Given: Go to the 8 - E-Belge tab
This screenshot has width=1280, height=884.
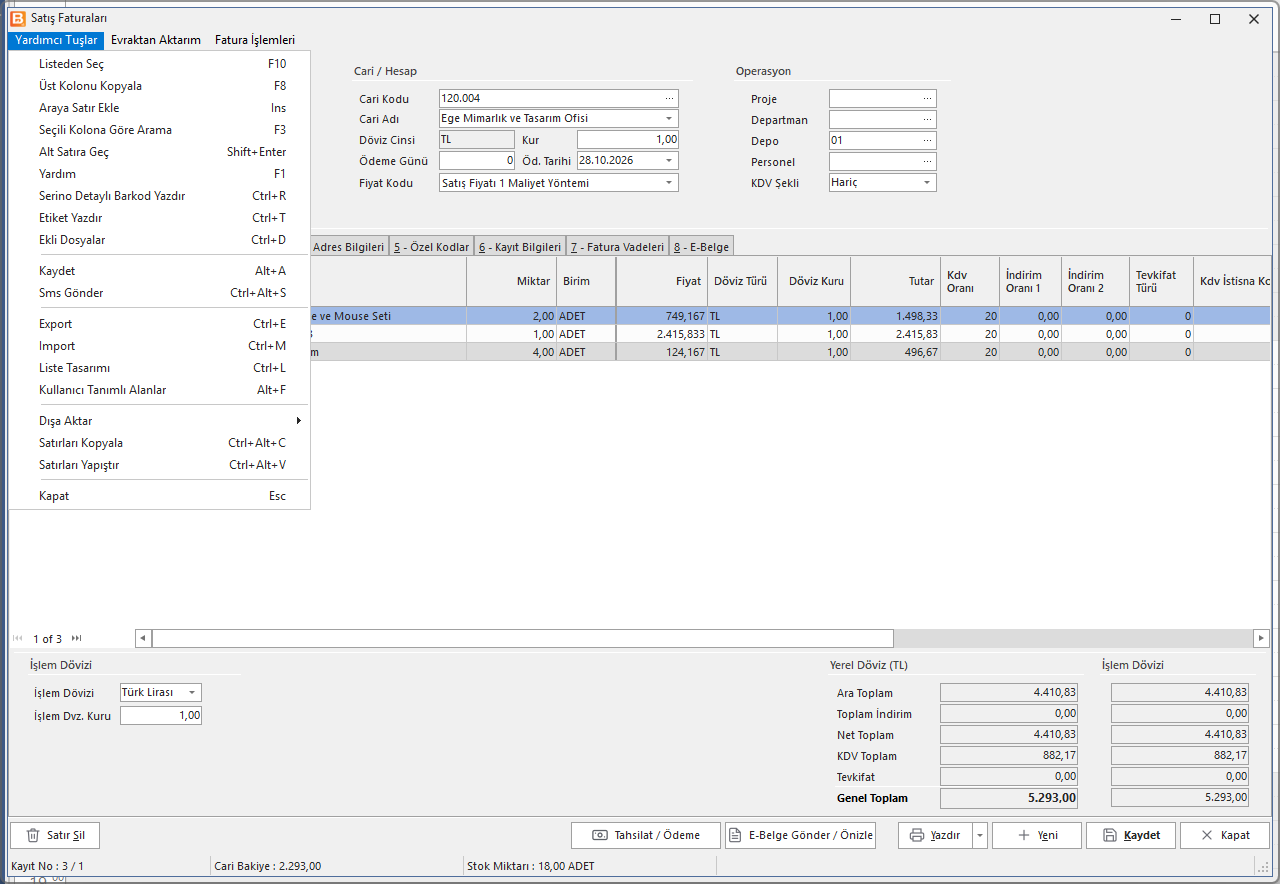Looking at the screenshot, I should point(701,247).
